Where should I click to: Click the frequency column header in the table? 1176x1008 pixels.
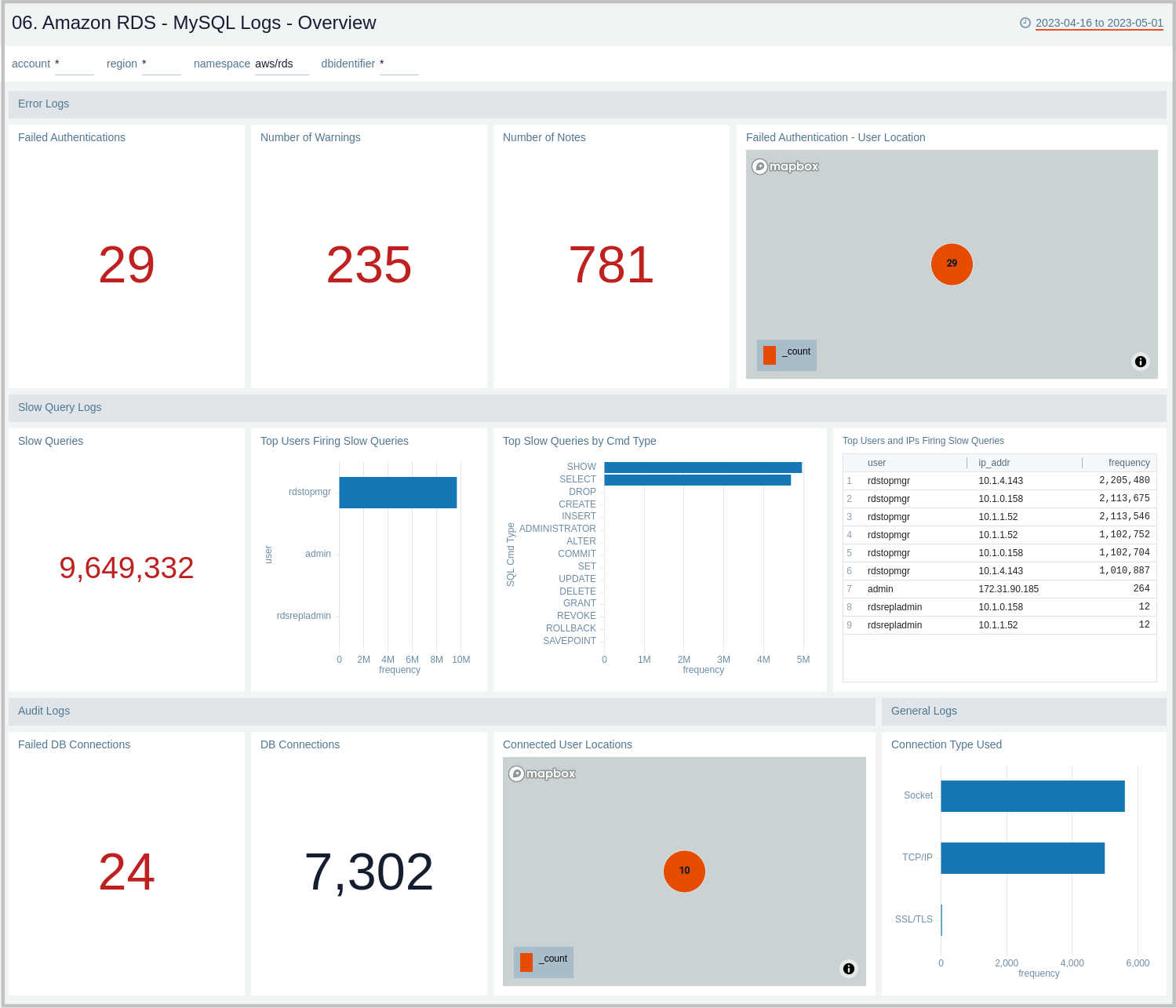[x=1130, y=463]
